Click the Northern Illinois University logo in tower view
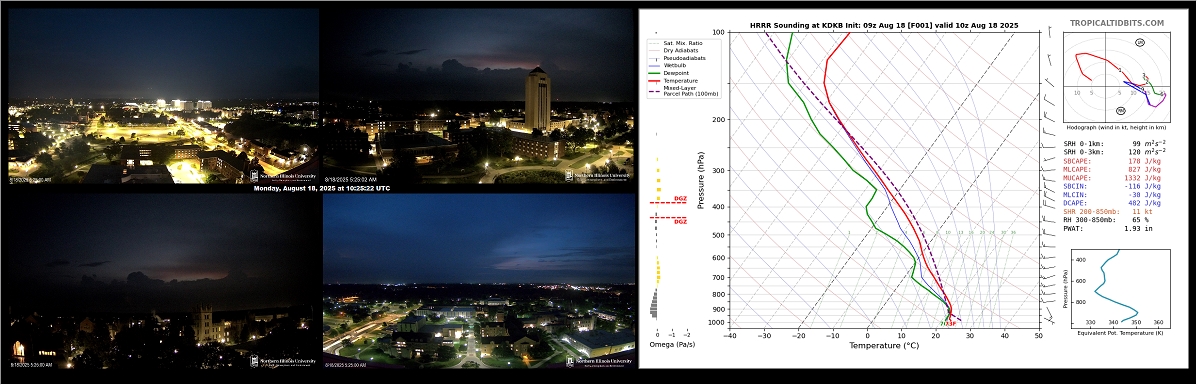The width and height of the screenshot is (1197, 385). pyautogui.click(x=598, y=175)
